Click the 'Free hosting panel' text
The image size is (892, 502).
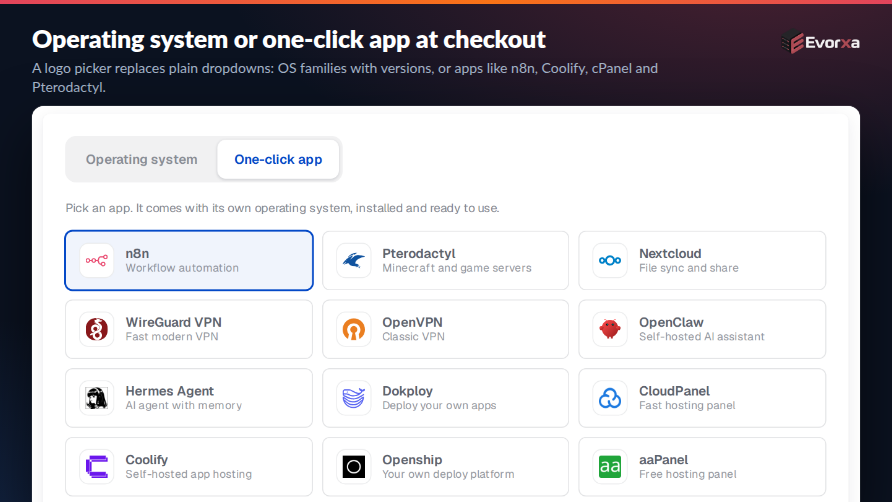(687, 474)
